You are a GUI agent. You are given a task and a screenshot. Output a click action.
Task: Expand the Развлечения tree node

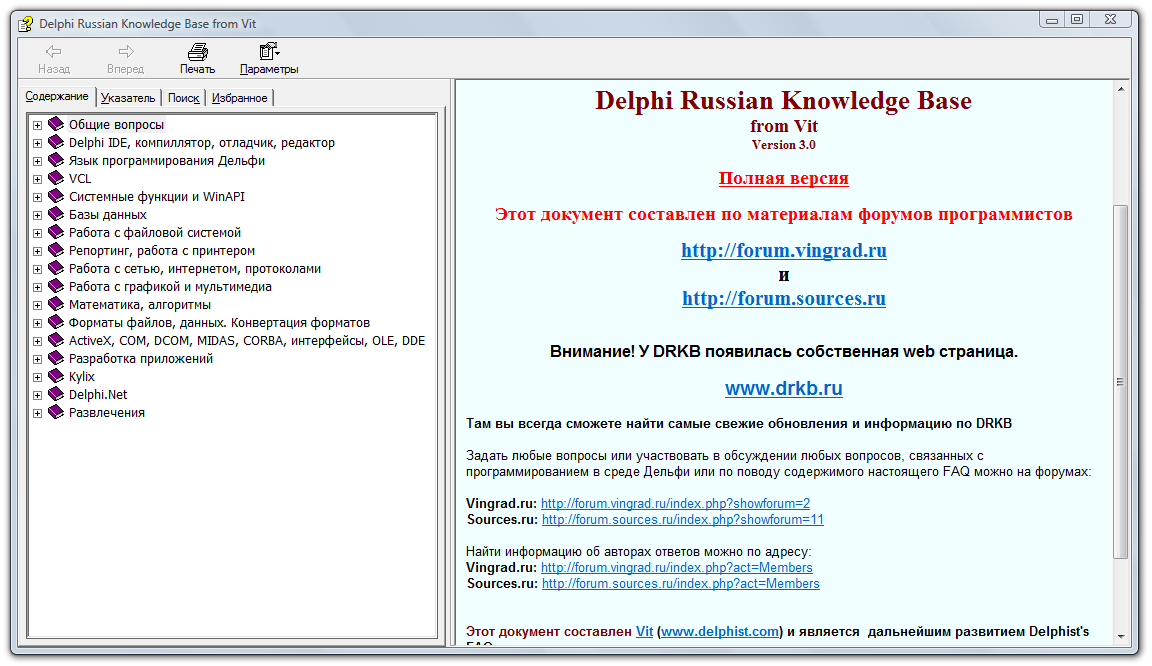[37, 413]
